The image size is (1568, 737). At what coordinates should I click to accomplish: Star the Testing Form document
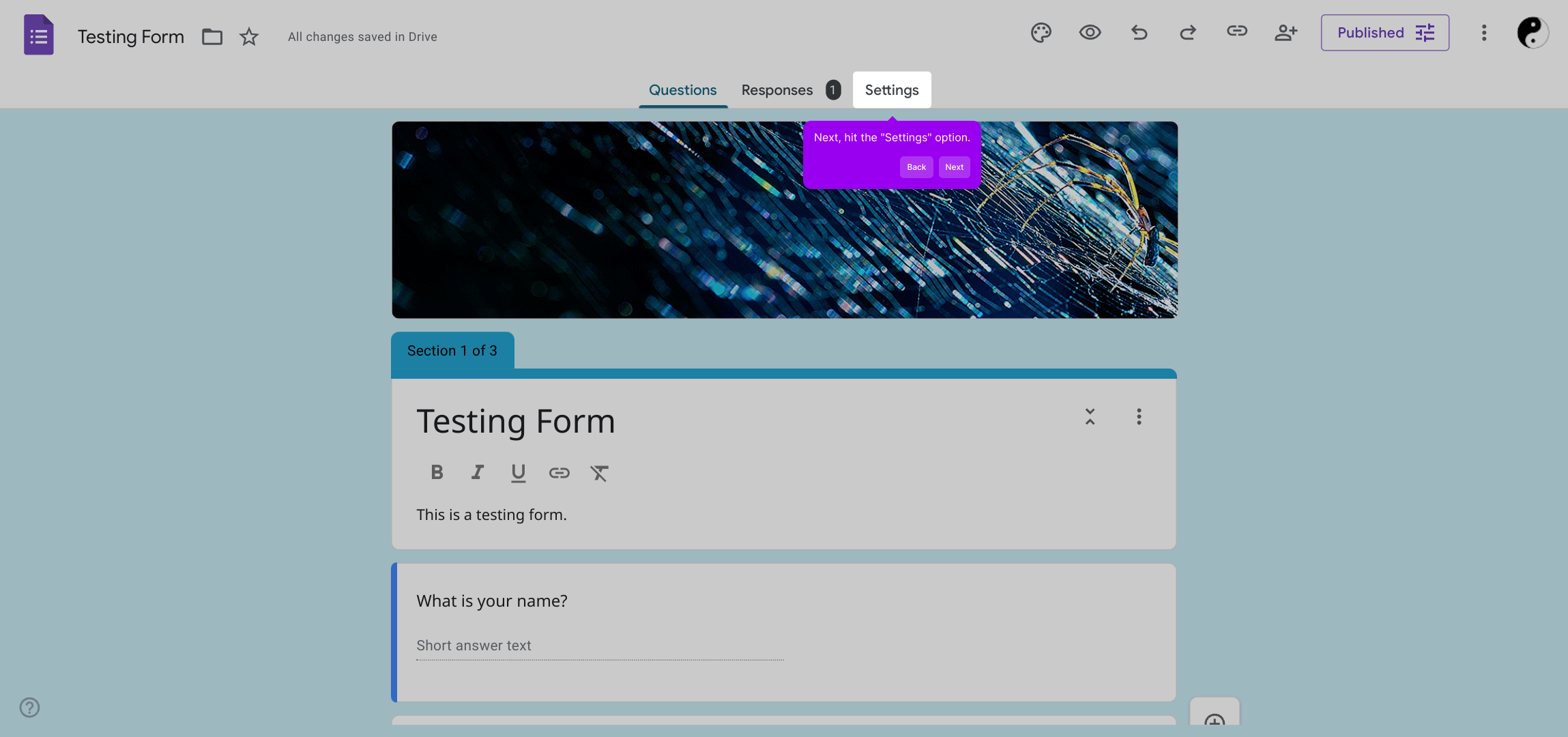(x=249, y=37)
